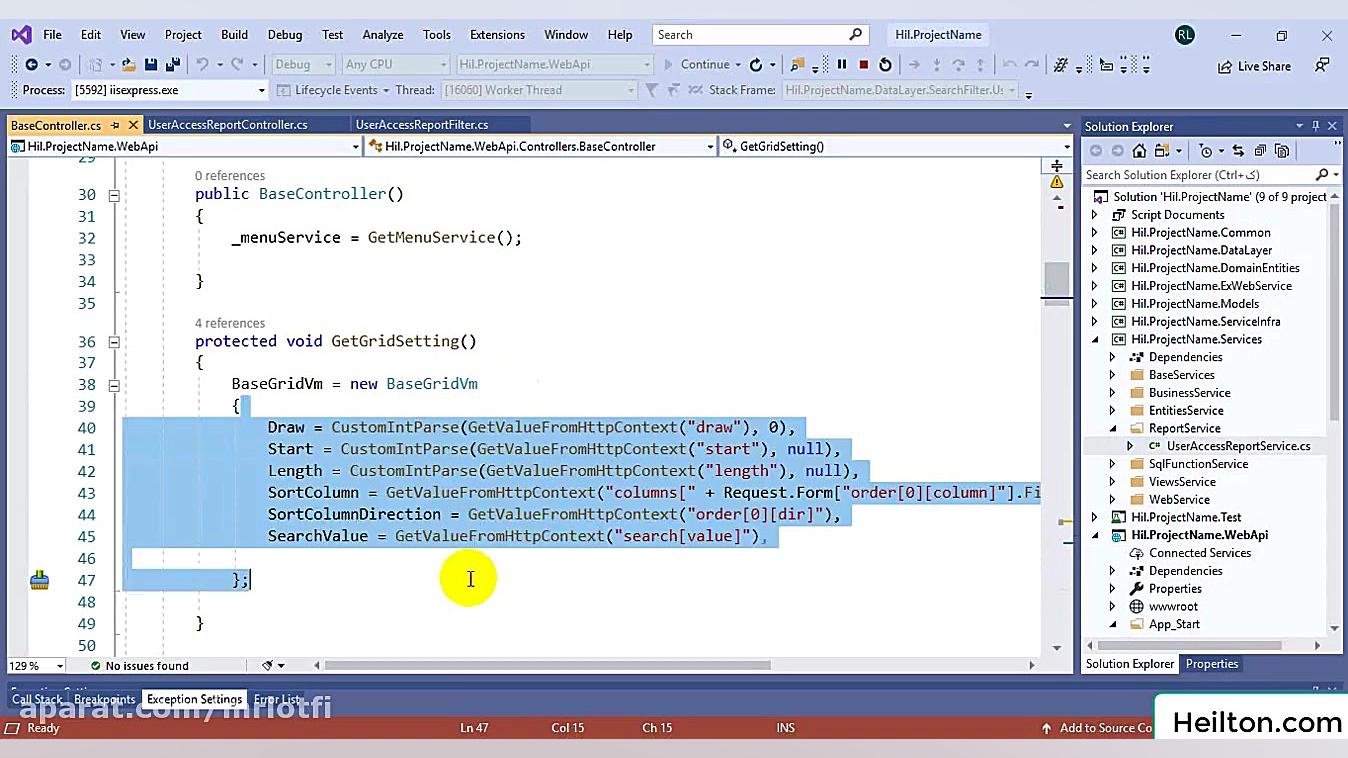The width and height of the screenshot is (1348, 758).
Task: Toggle pin on BaseController.cs tab
Action: click(x=115, y=125)
